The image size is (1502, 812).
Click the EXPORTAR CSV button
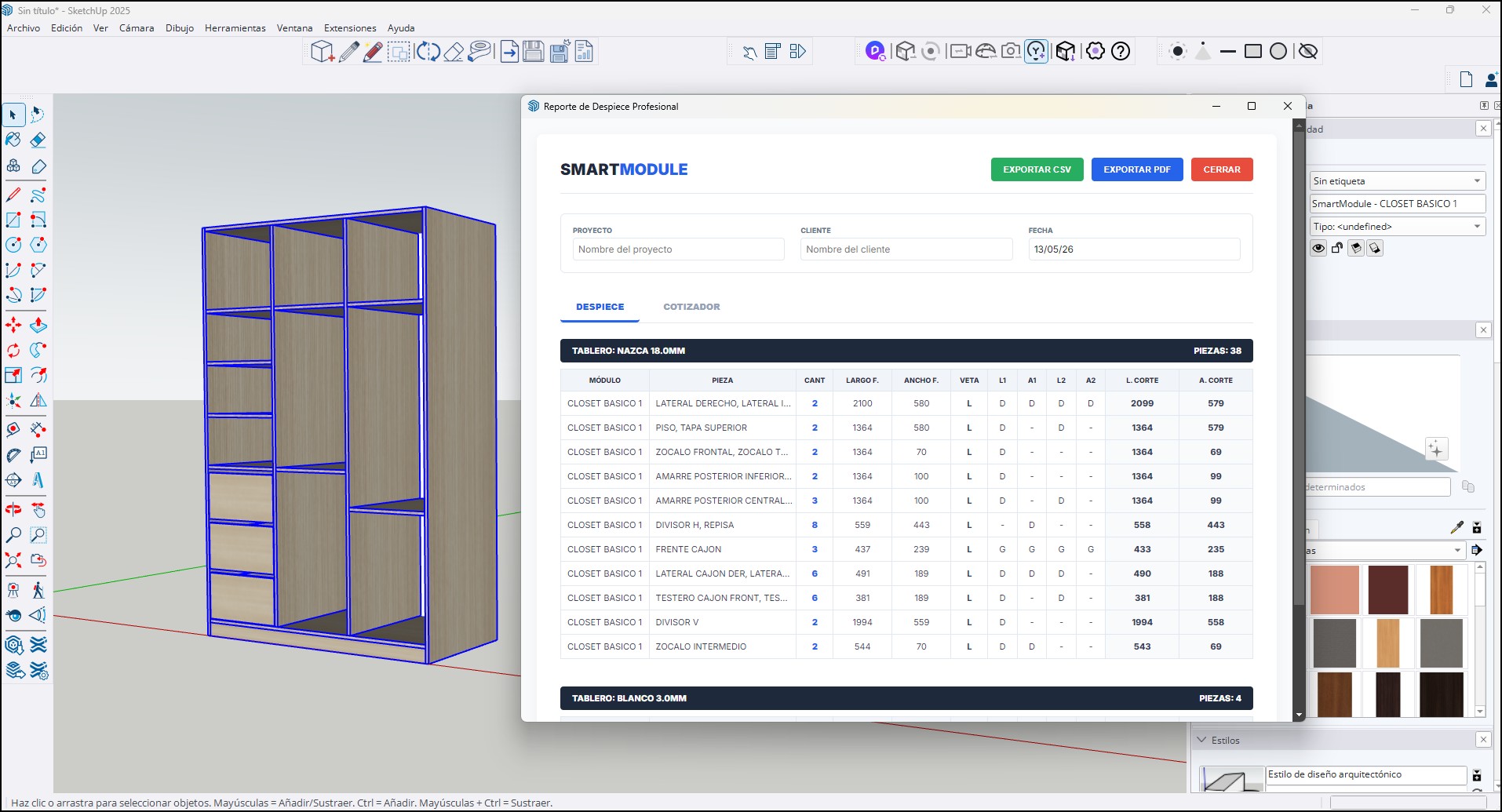click(1037, 169)
